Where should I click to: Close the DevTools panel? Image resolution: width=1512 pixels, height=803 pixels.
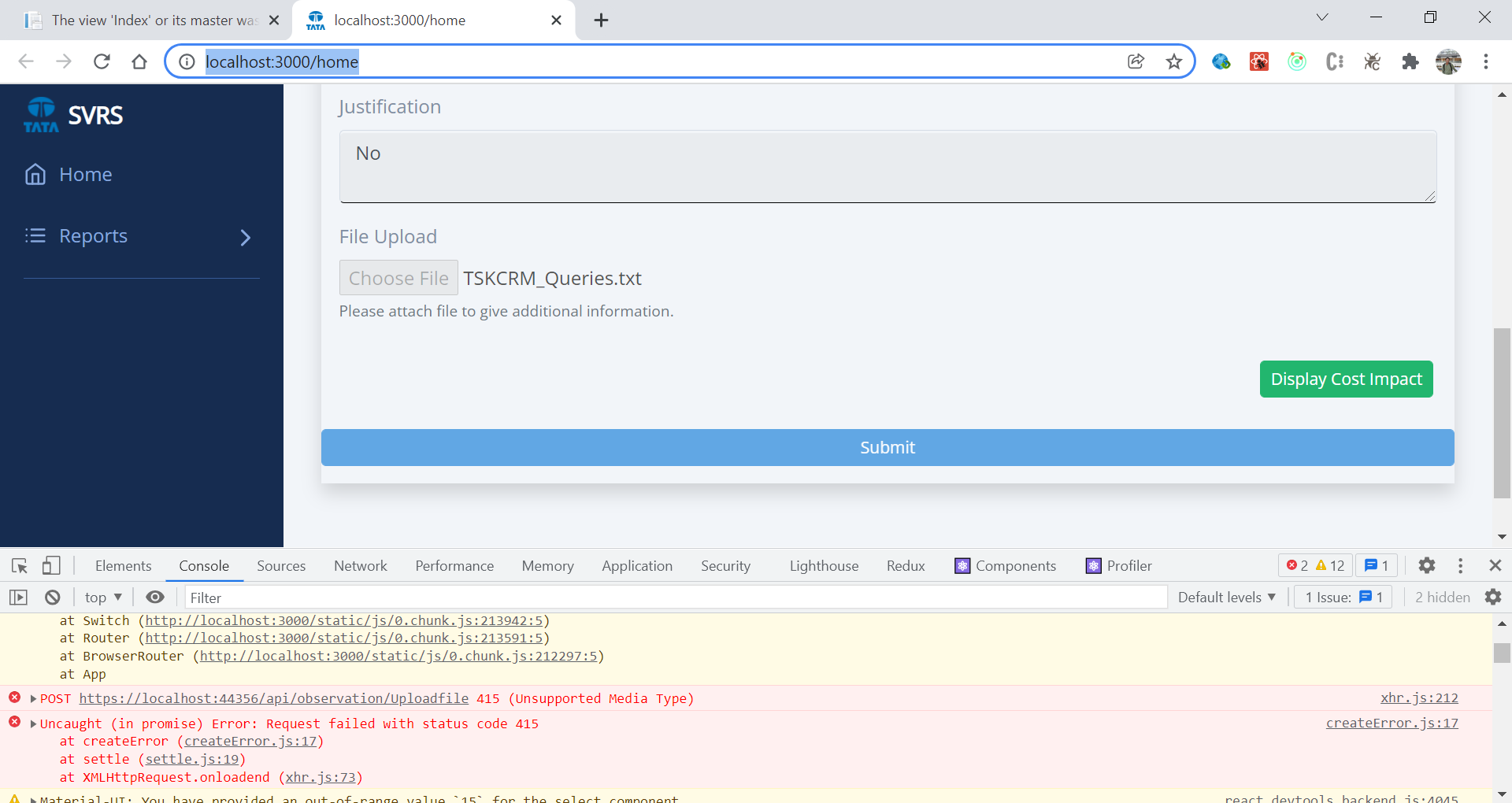pos(1495,566)
